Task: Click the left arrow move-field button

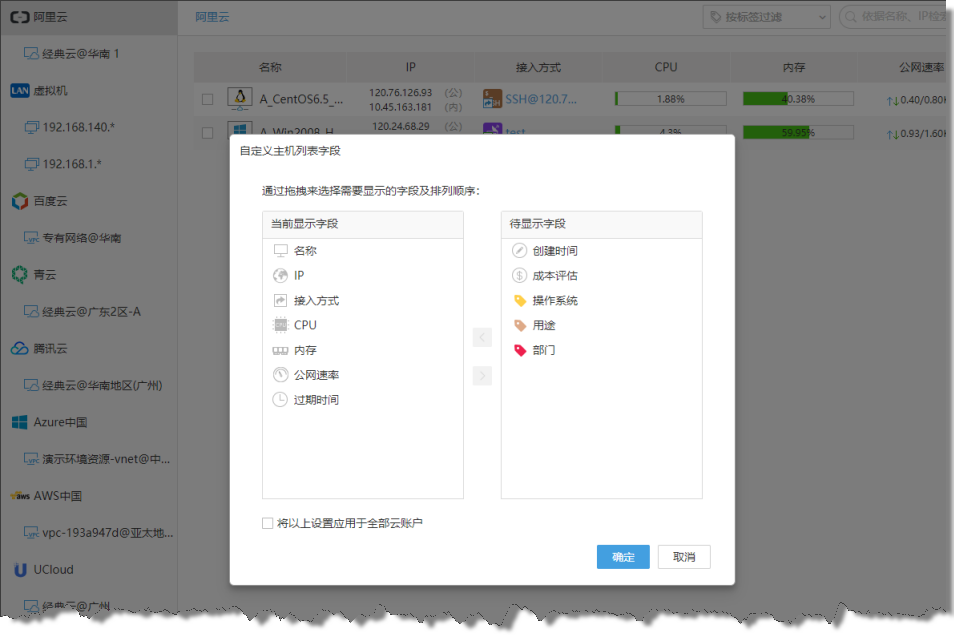Action: point(482,338)
